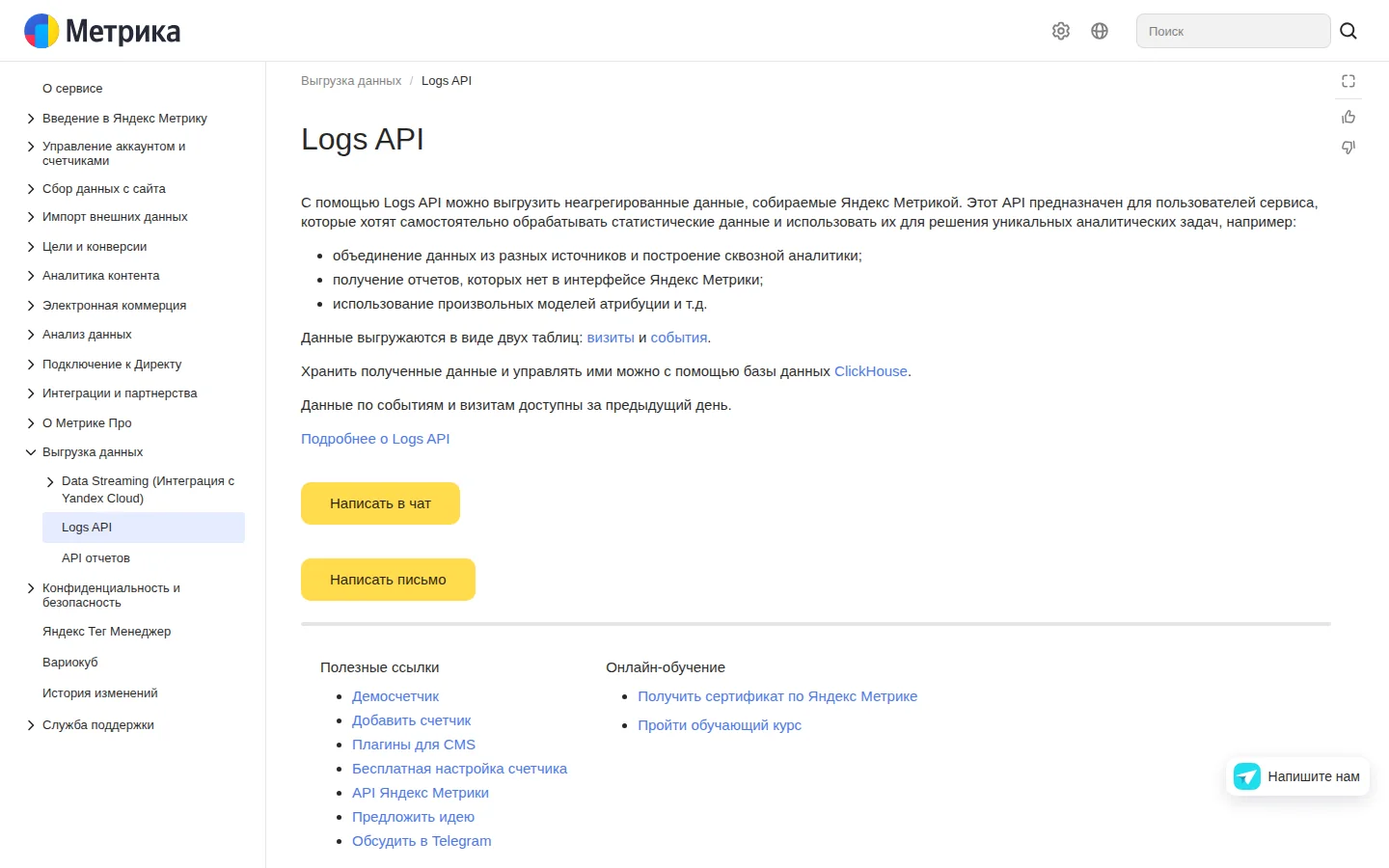Open the ClickHouse link
This screenshot has width=1389, height=868.
[x=871, y=371]
